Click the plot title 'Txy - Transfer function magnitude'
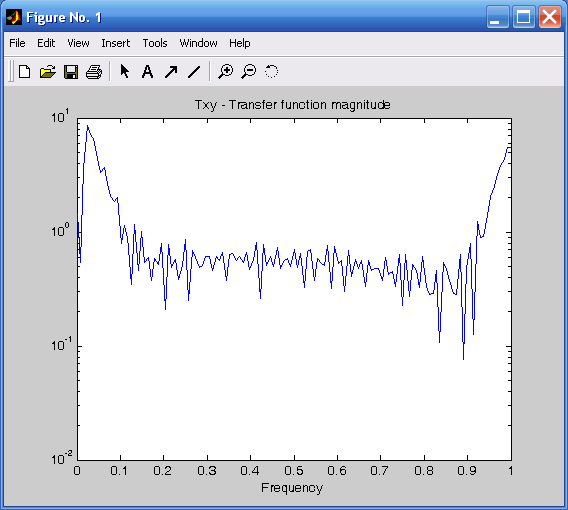Viewport: 568px width, 510px height. tap(293, 105)
